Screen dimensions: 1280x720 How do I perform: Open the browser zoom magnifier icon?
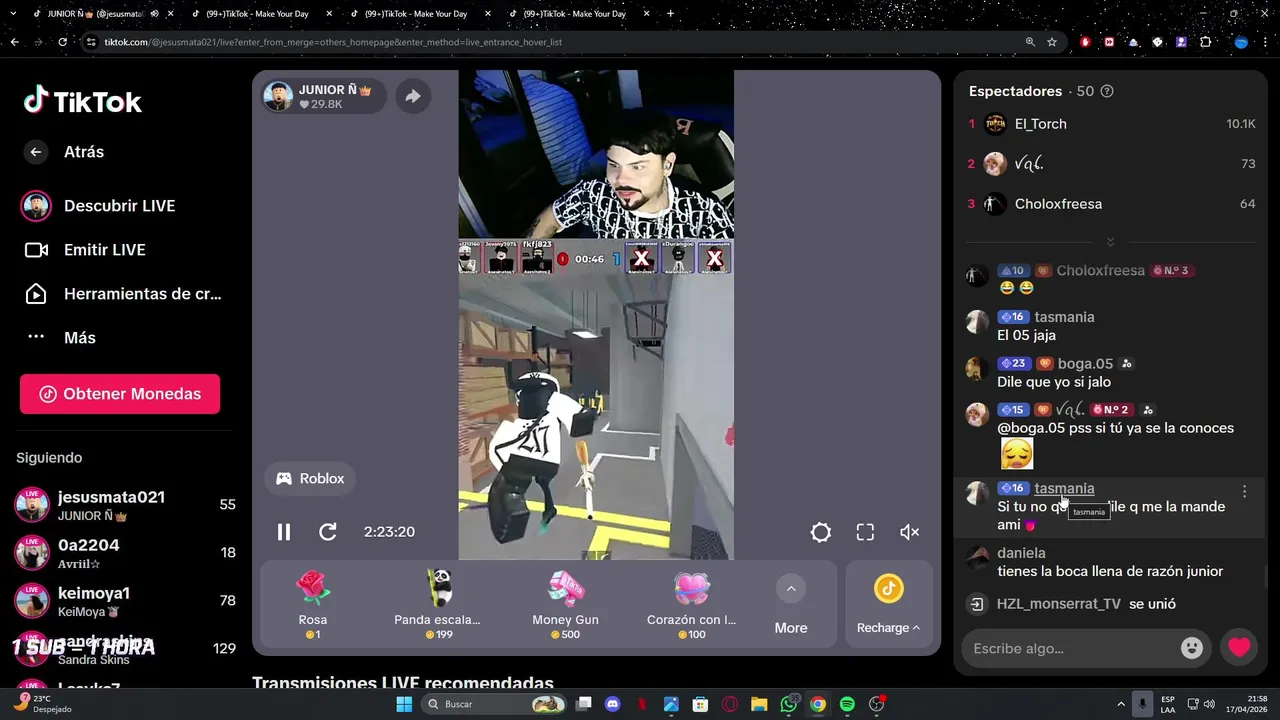point(1030,42)
